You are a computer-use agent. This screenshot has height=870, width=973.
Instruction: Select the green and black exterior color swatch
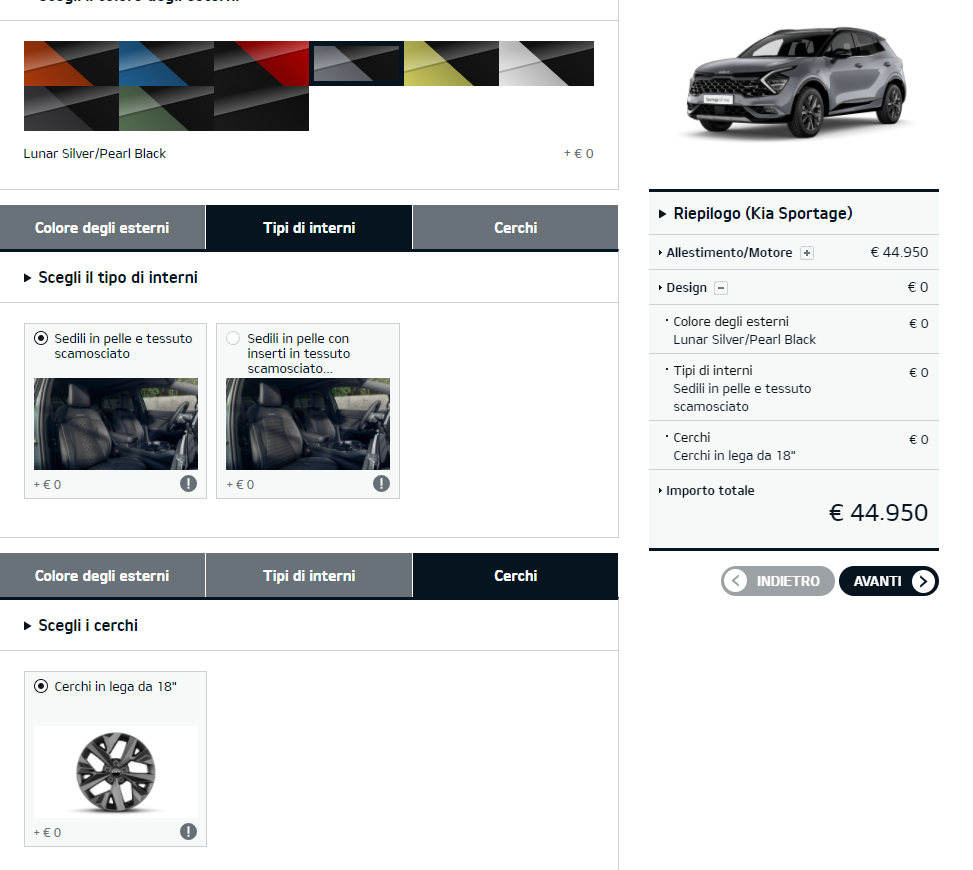[x=166, y=109]
